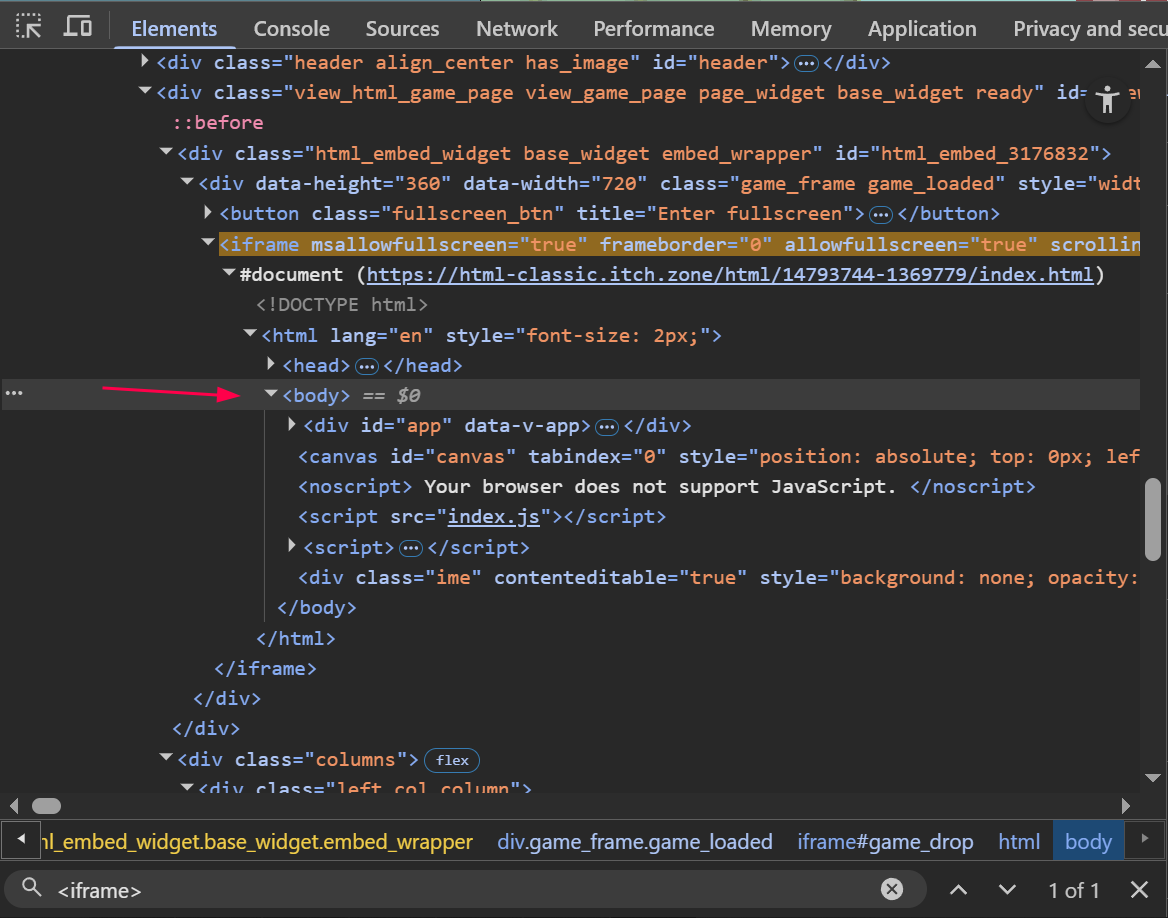Expand the div id="app" node
Viewport: 1168px width, 918px height.
pos(292,425)
